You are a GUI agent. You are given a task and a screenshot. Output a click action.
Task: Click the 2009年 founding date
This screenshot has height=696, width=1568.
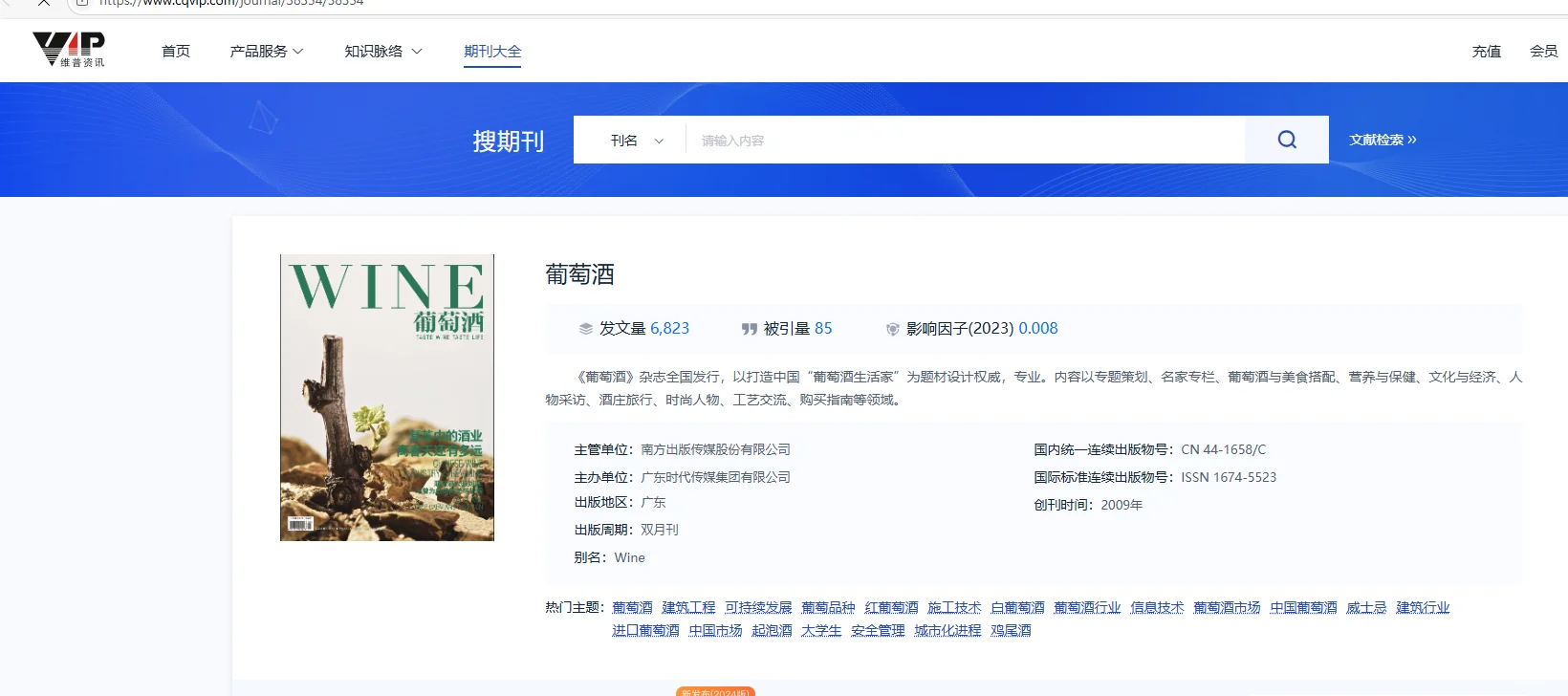click(x=1122, y=505)
